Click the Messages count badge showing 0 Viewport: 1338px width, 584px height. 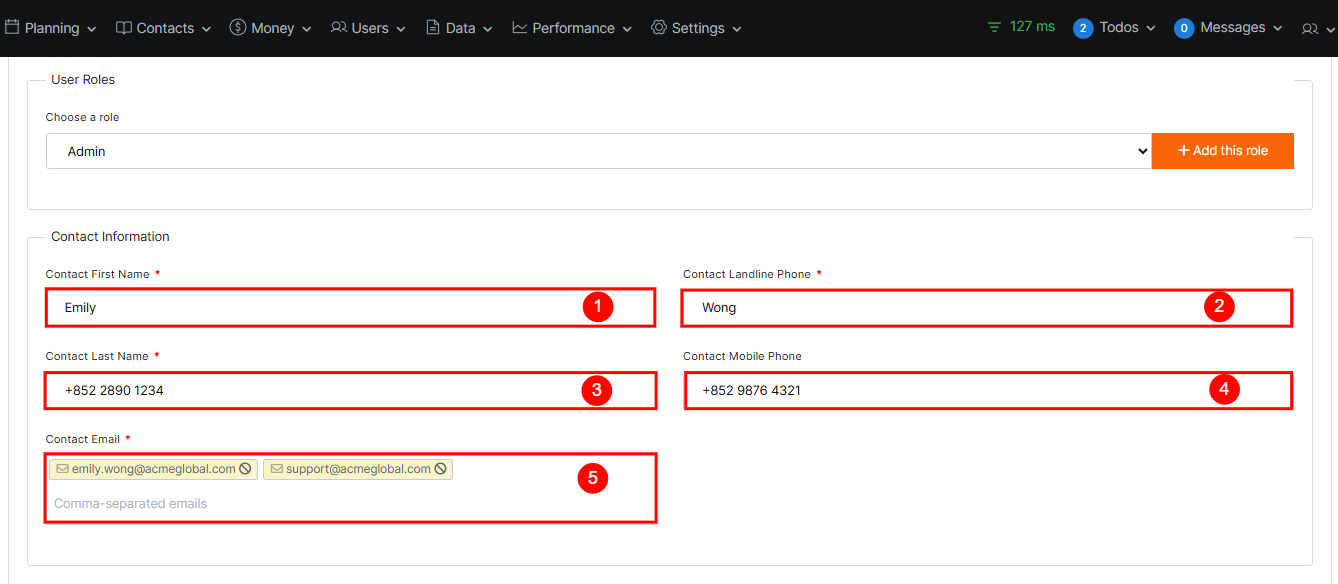coord(1184,28)
